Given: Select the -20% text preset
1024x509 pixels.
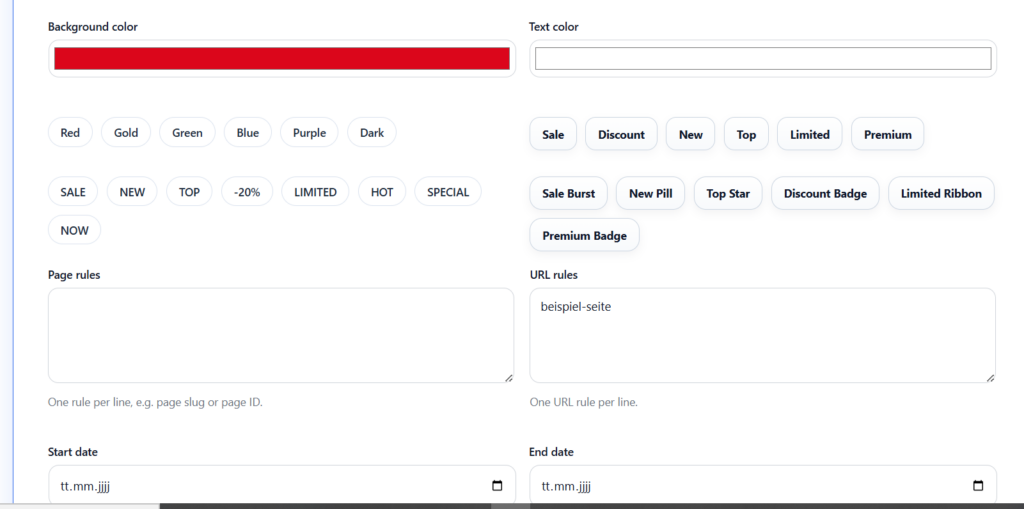Looking at the screenshot, I should (247, 192).
